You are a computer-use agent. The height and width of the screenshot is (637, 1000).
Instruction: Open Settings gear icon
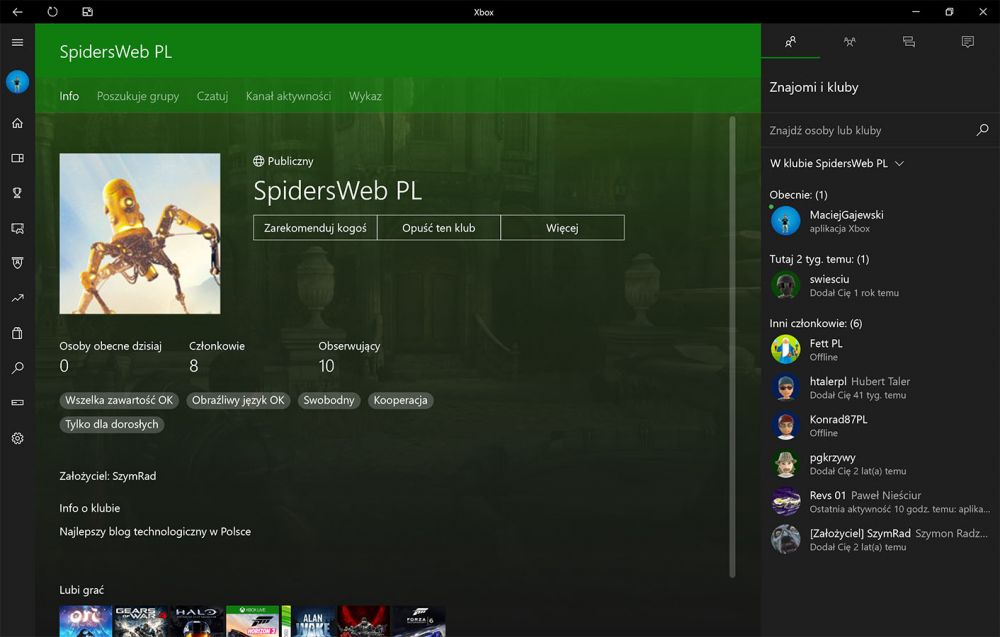(x=17, y=438)
